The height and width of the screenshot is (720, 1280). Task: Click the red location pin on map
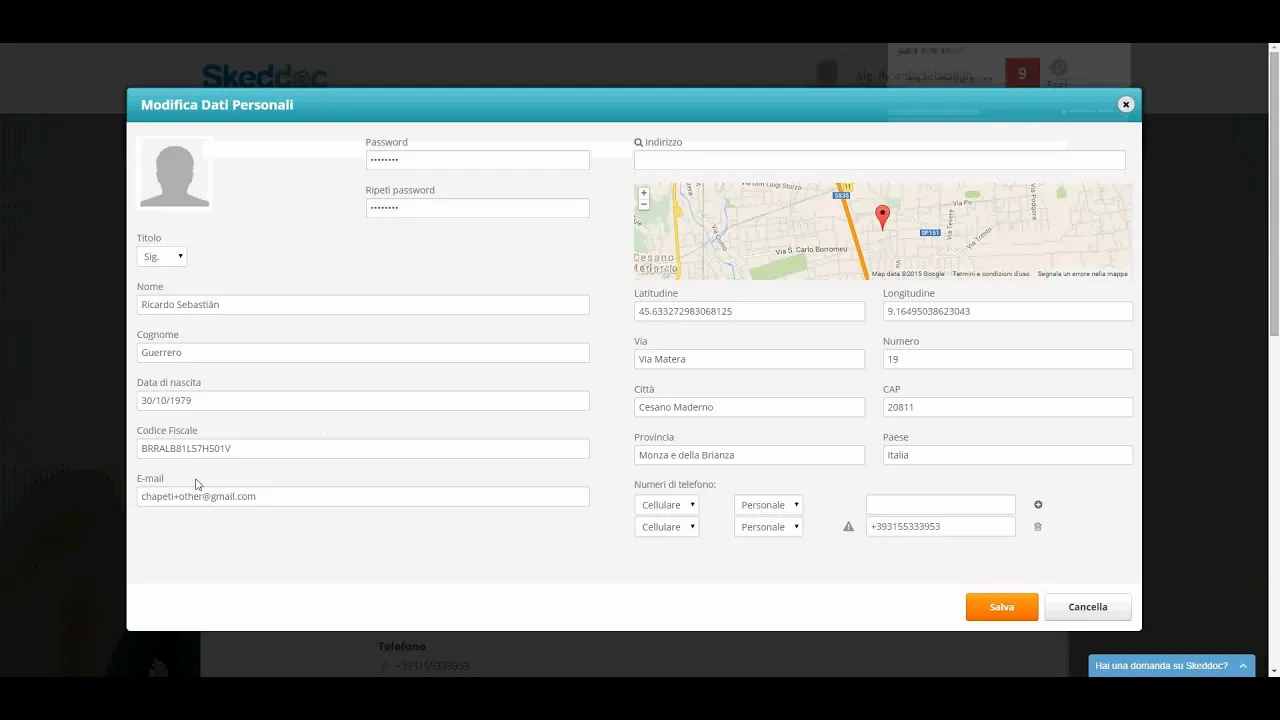pyautogui.click(x=882, y=217)
